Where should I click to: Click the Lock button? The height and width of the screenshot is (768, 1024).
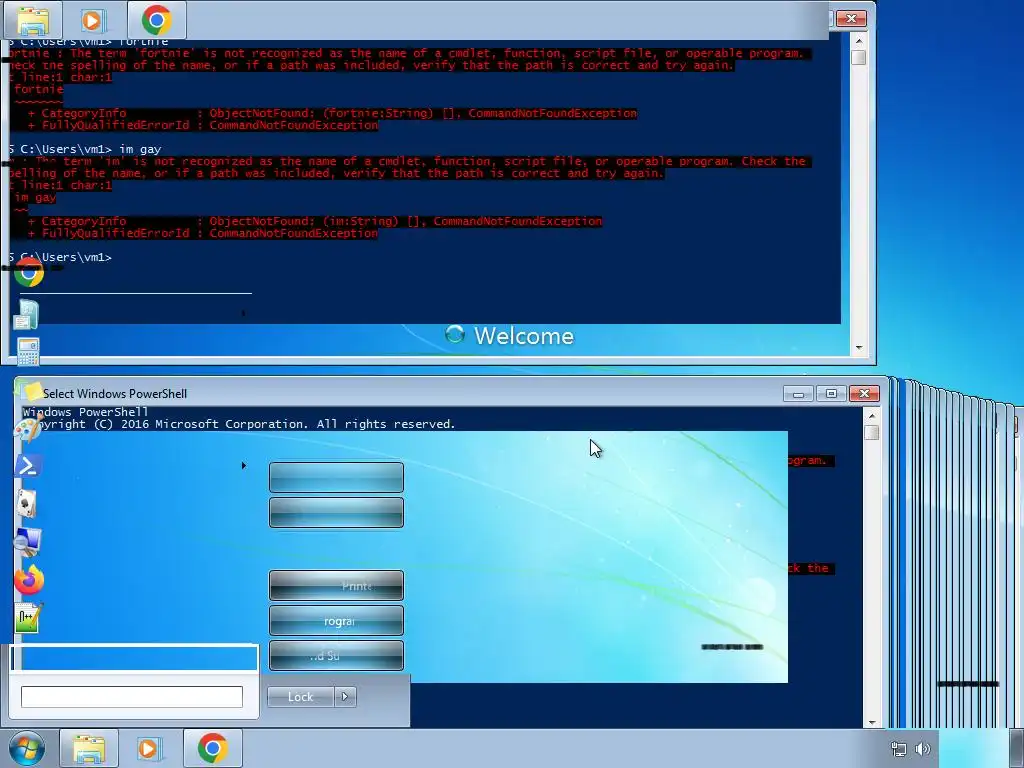point(300,697)
